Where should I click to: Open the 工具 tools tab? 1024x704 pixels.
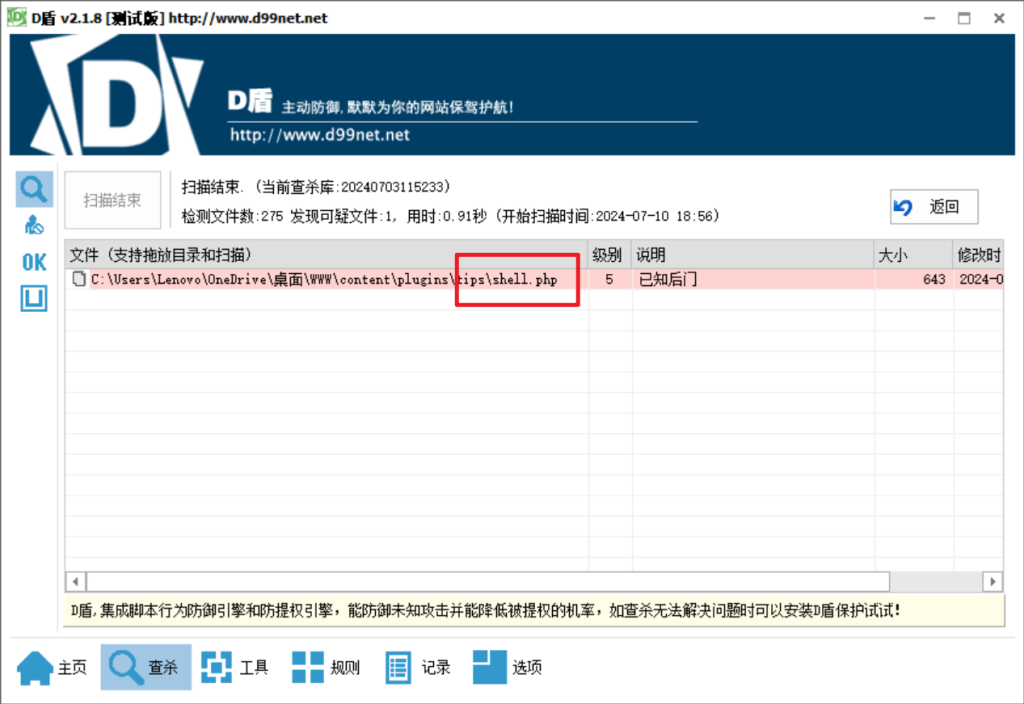coord(236,667)
